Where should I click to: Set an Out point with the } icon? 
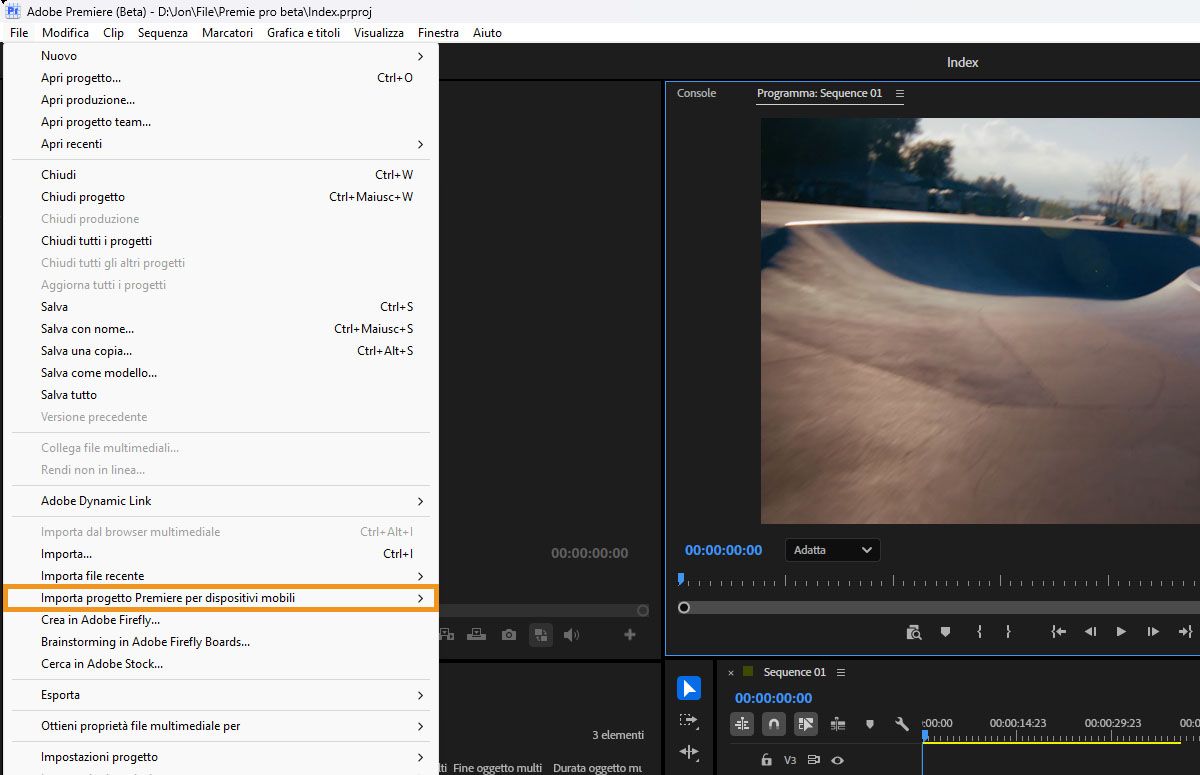[x=1009, y=631]
